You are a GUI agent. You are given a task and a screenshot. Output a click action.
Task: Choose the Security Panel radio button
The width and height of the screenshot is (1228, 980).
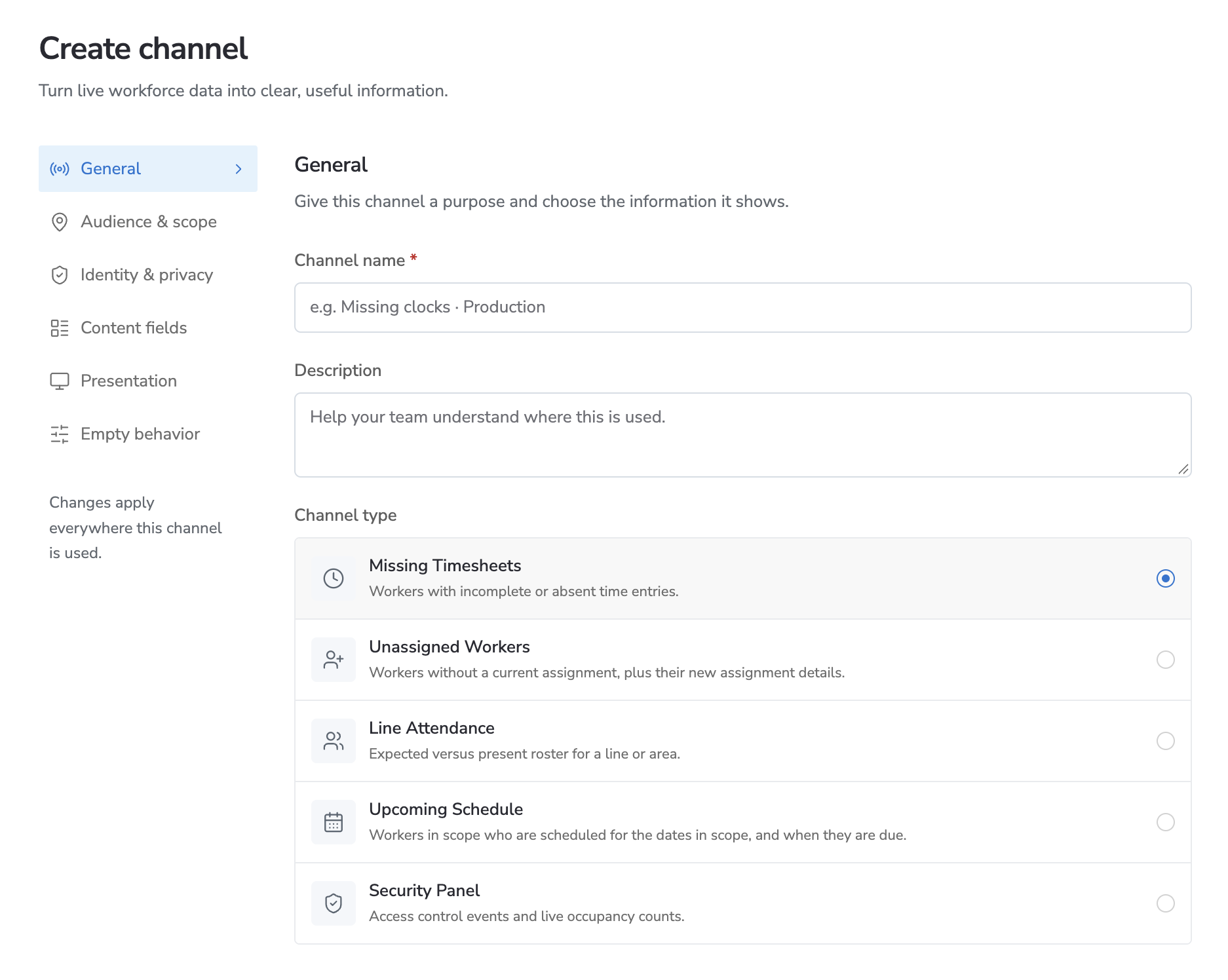[x=1166, y=903]
